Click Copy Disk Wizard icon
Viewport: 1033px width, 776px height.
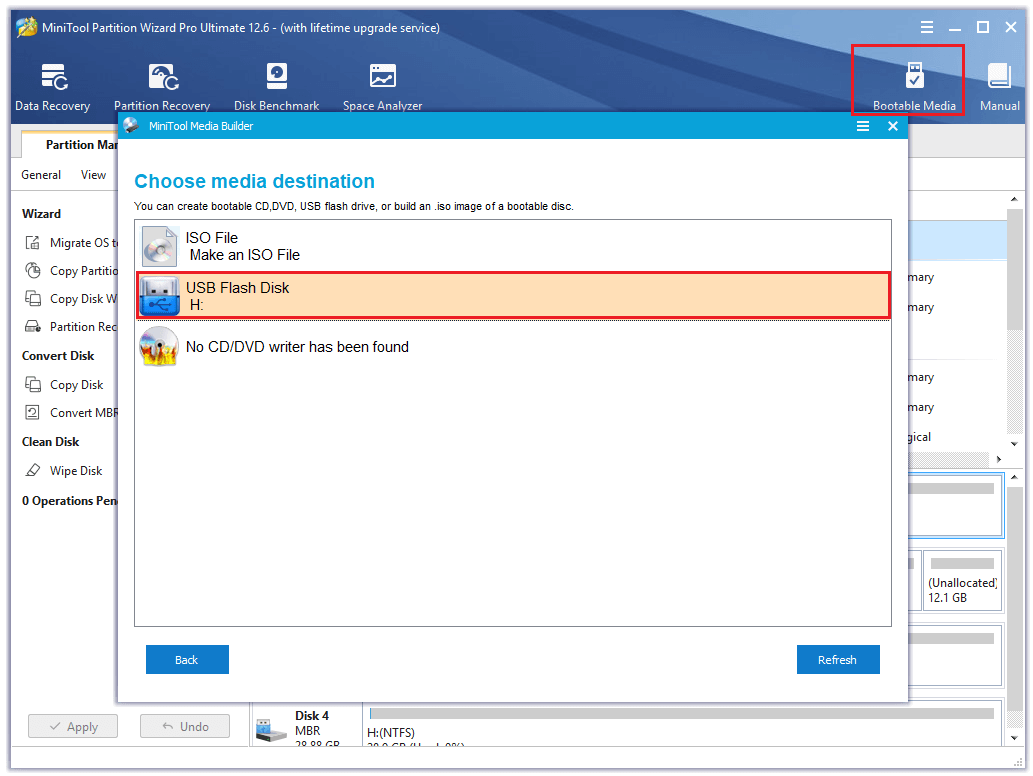coord(32,298)
